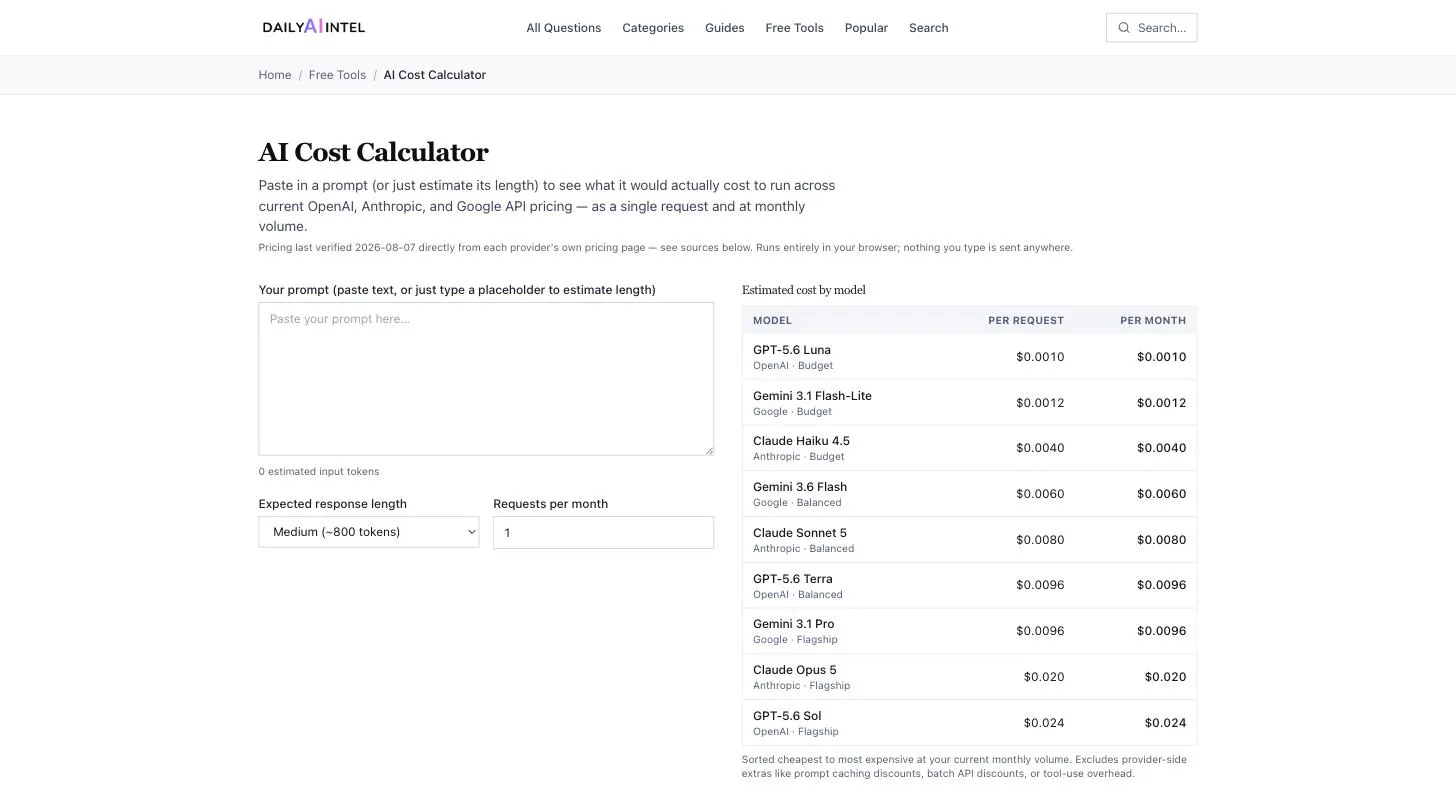This screenshot has width=1456, height=812.
Task: Grab the prompt text area's corner handle
Action: point(709,451)
